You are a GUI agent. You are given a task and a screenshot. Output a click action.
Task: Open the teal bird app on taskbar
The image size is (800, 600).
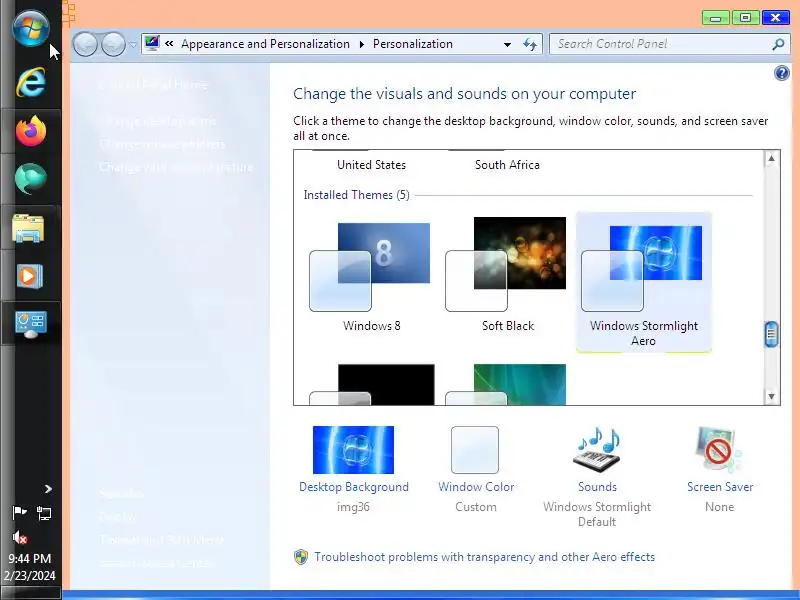31,179
